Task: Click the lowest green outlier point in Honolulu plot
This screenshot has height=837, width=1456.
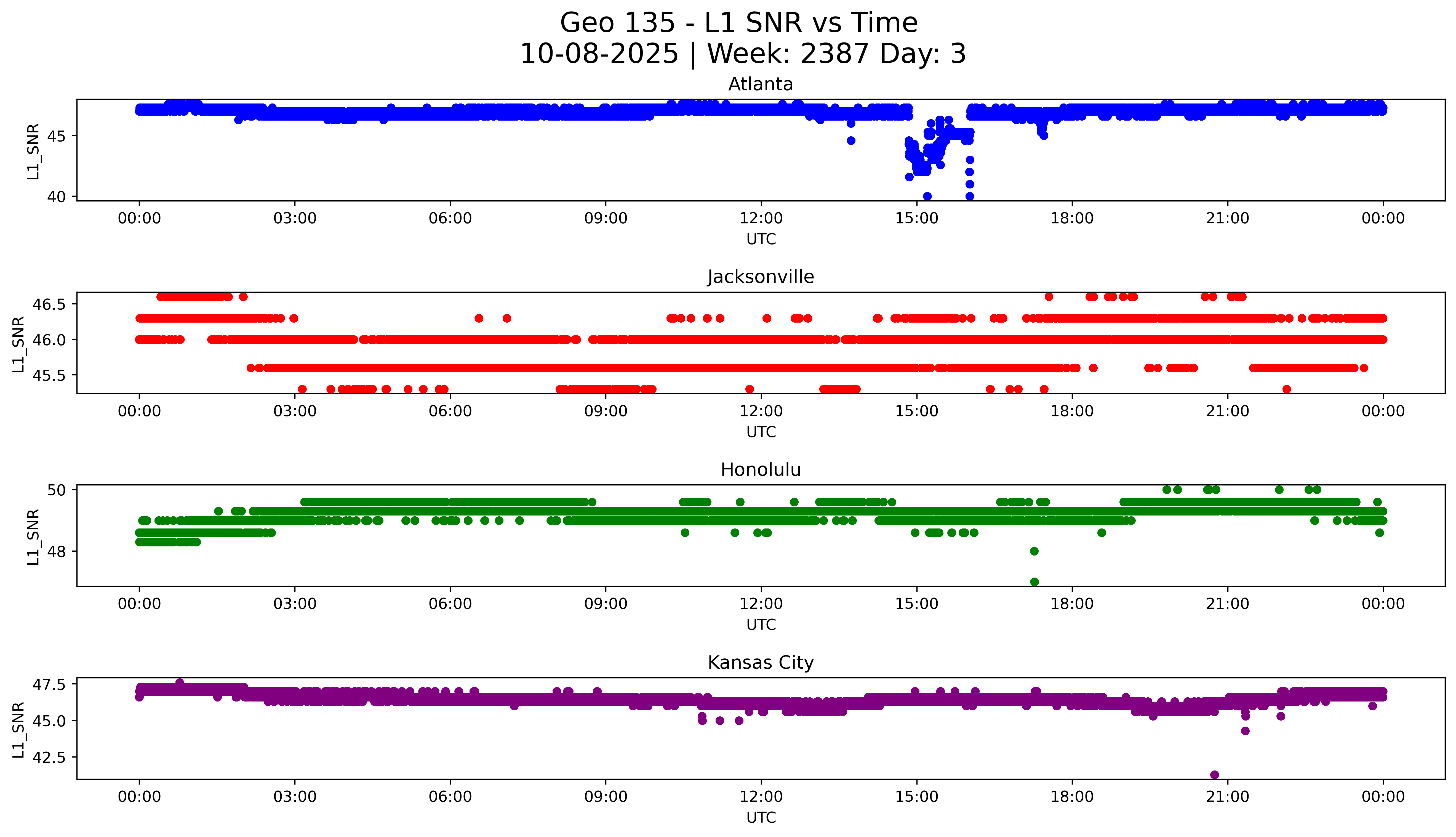Action: pyautogui.click(x=1034, y=582)
